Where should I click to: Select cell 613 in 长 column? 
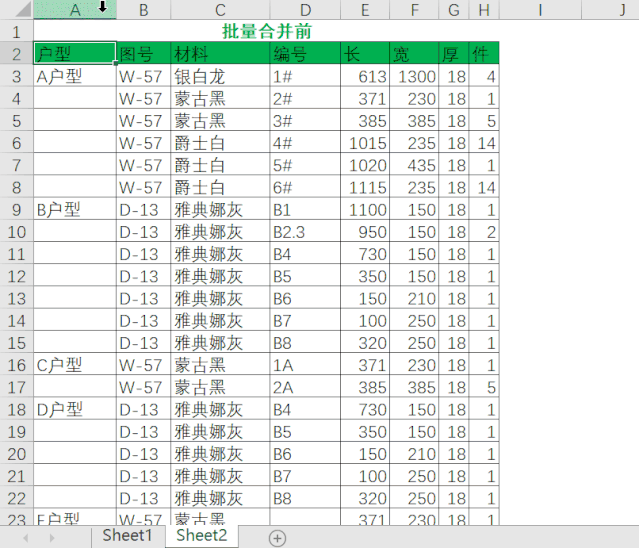[365, 76]
